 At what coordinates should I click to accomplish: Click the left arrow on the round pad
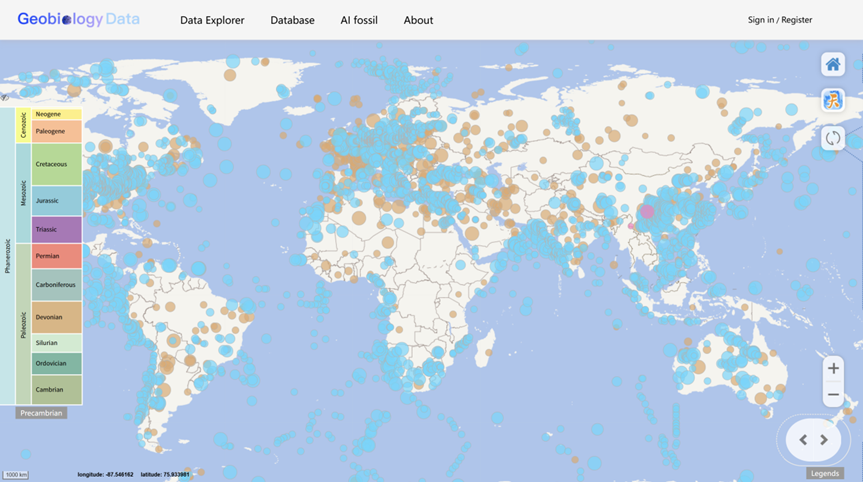(x=803, y=440)
